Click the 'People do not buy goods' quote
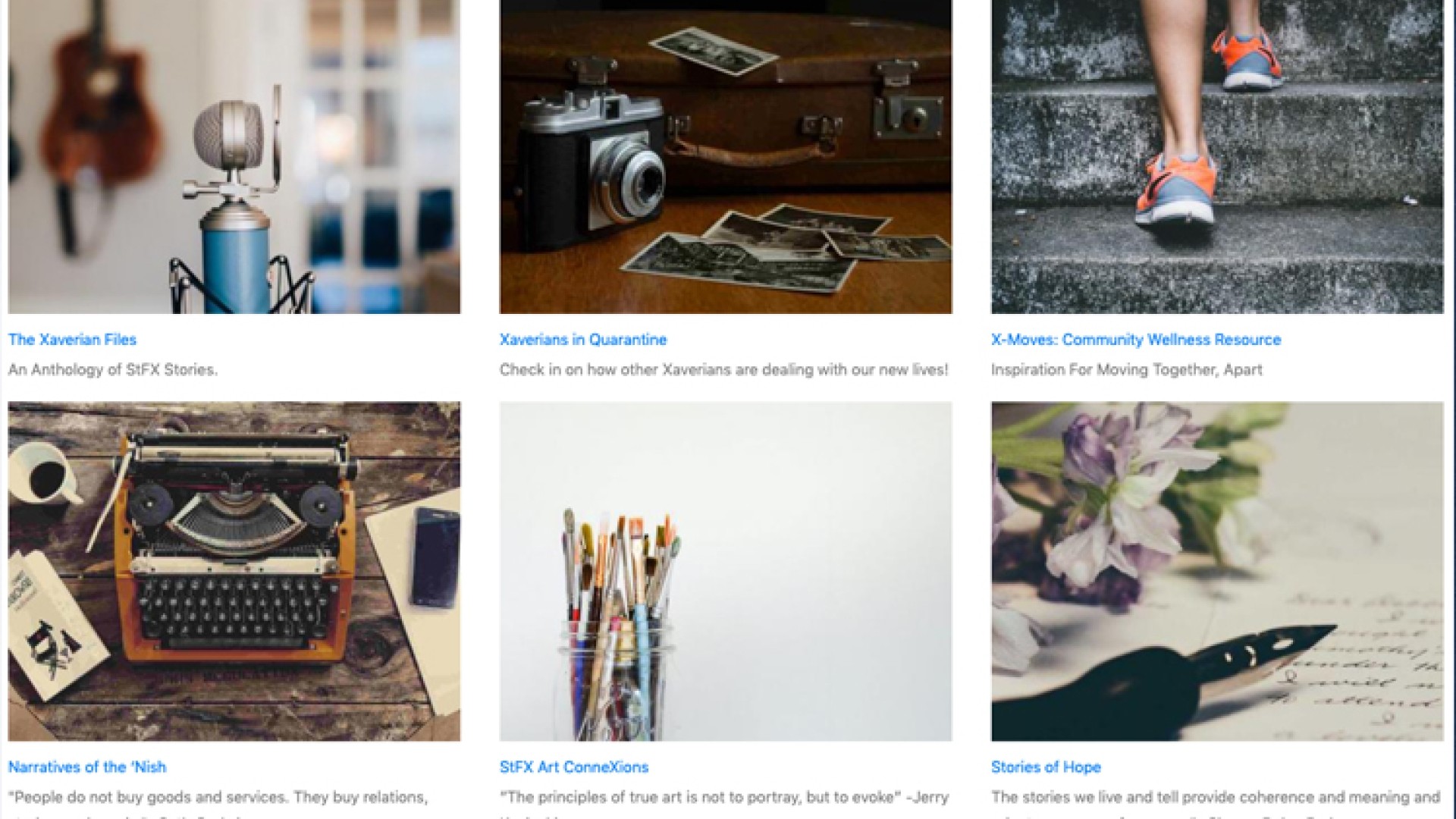Image resolution: width=1456 pixels, height=819 pixels. [x=218, y=798]
